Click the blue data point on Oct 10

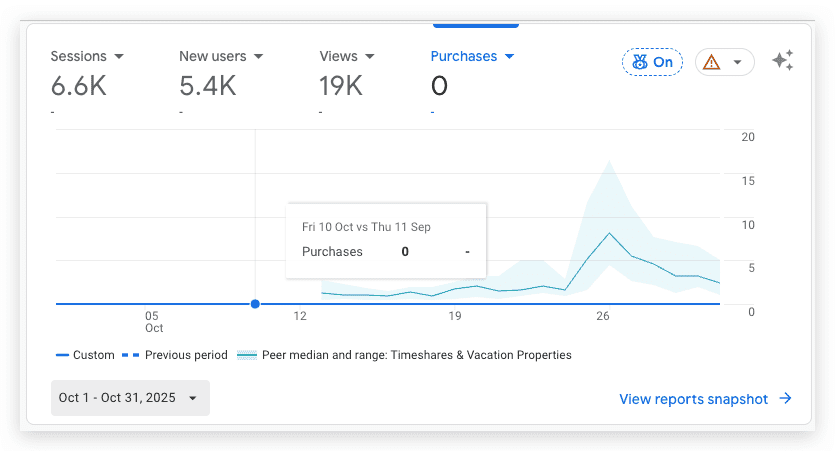(255, 304)
